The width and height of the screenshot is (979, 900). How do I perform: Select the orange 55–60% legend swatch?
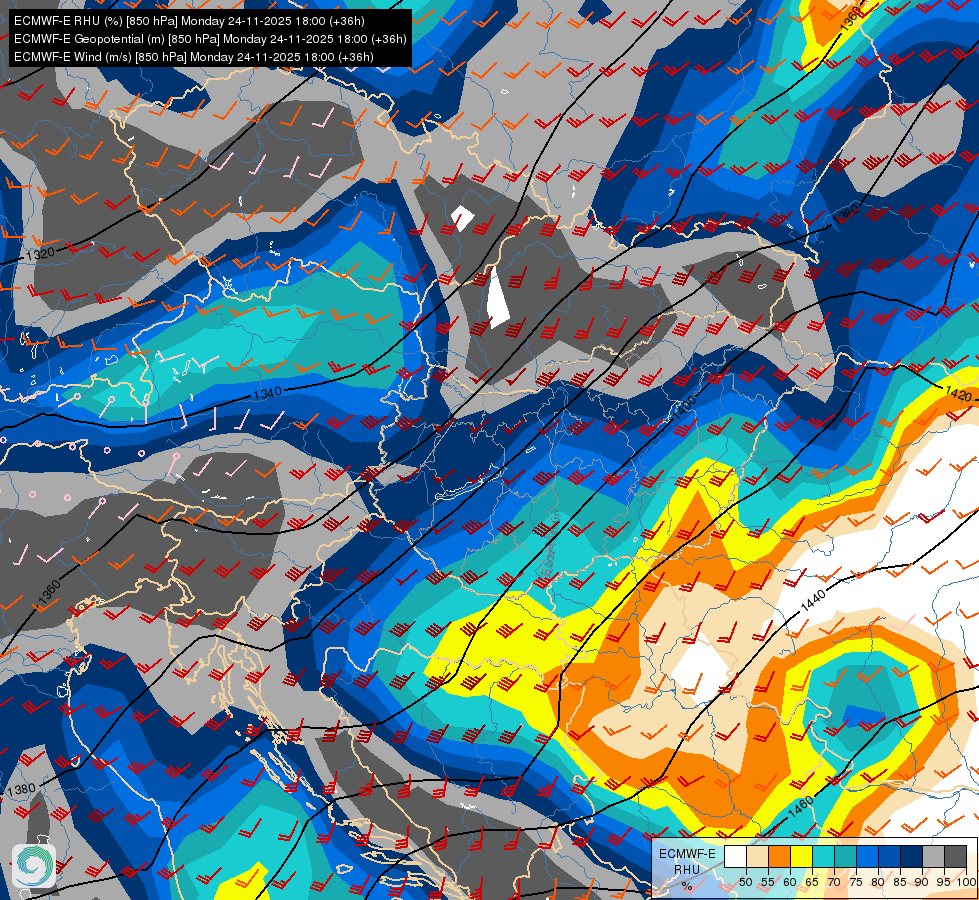coord(779,857)
